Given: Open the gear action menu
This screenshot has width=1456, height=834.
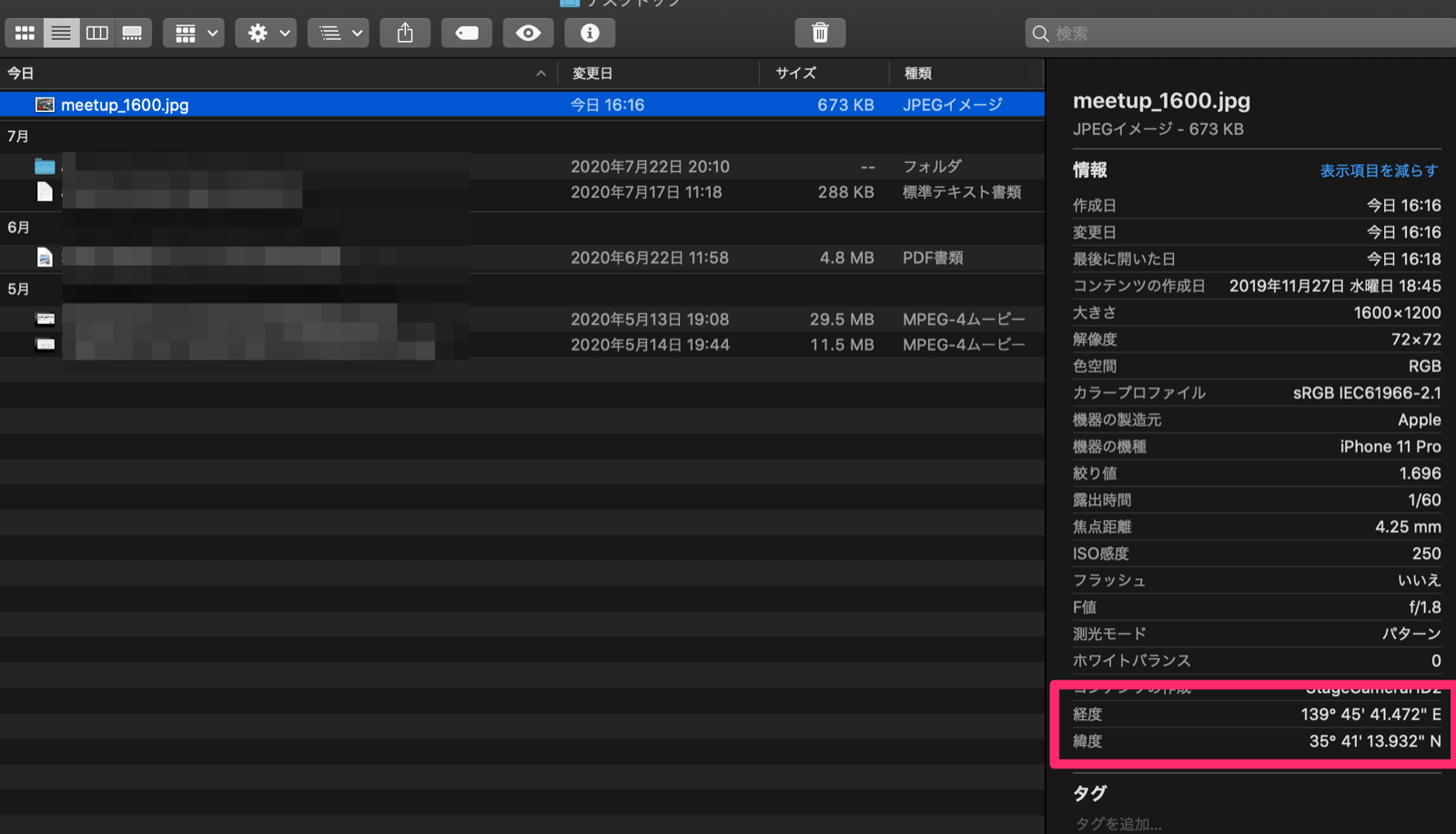Looking at the screenshot, I should (267, 34).
